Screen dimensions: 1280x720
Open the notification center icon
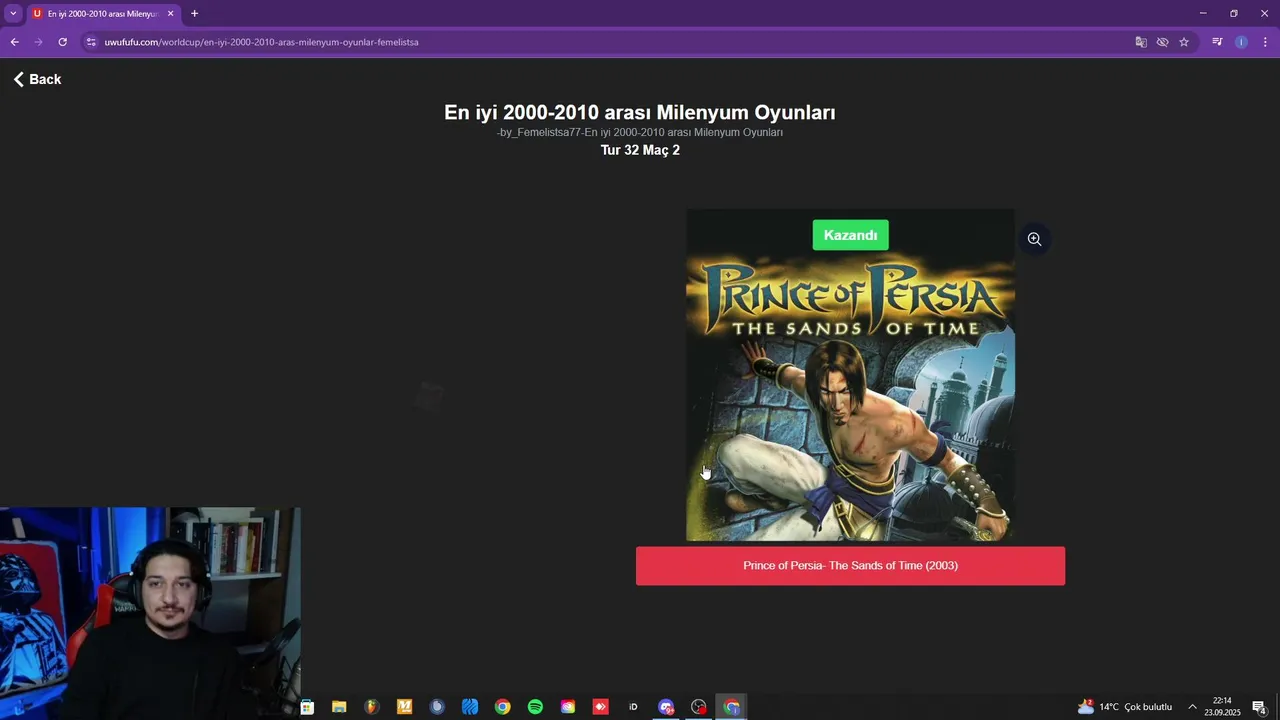click(x=1260, y=707)
